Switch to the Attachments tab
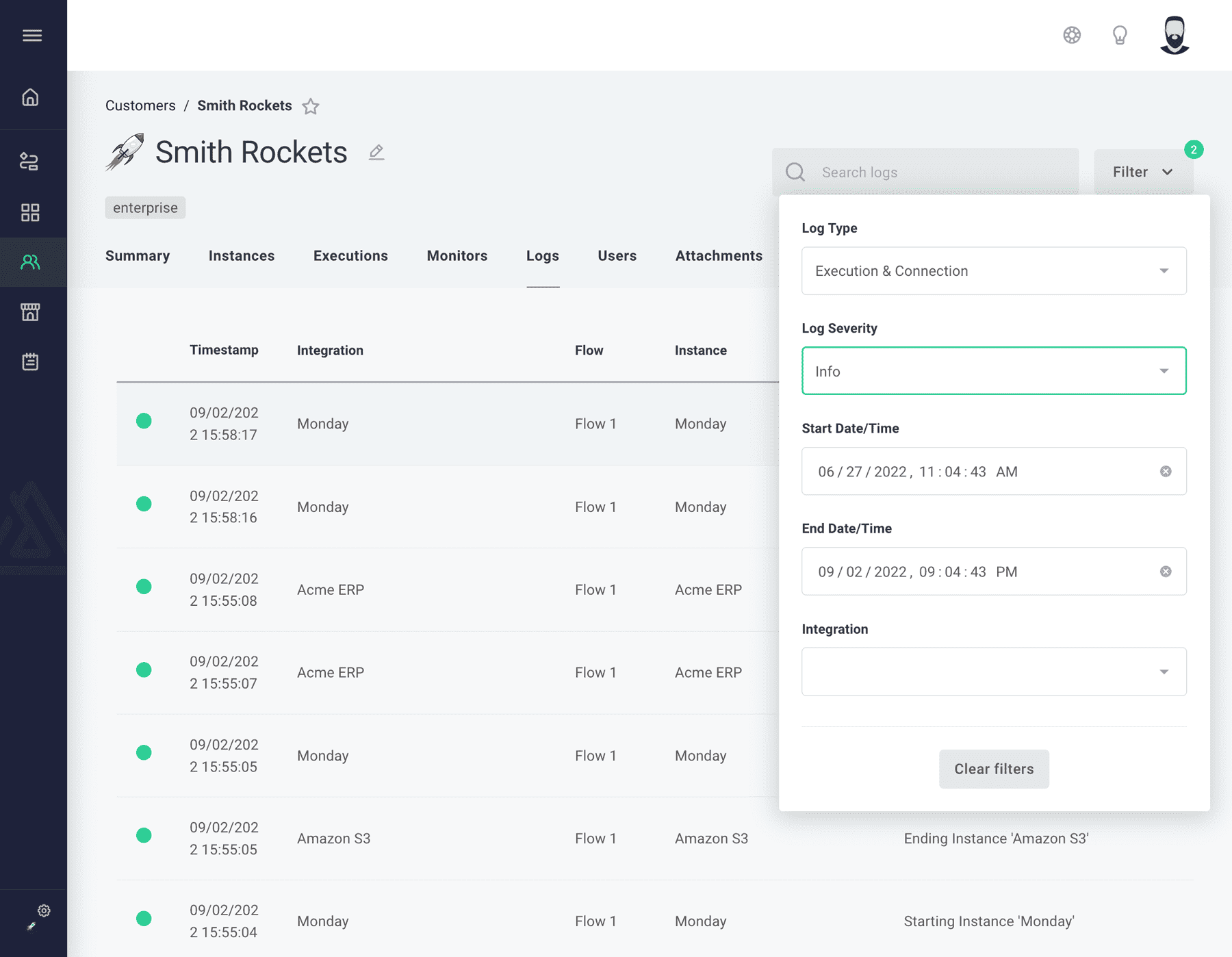The image size is (1232, 957). 719,255
